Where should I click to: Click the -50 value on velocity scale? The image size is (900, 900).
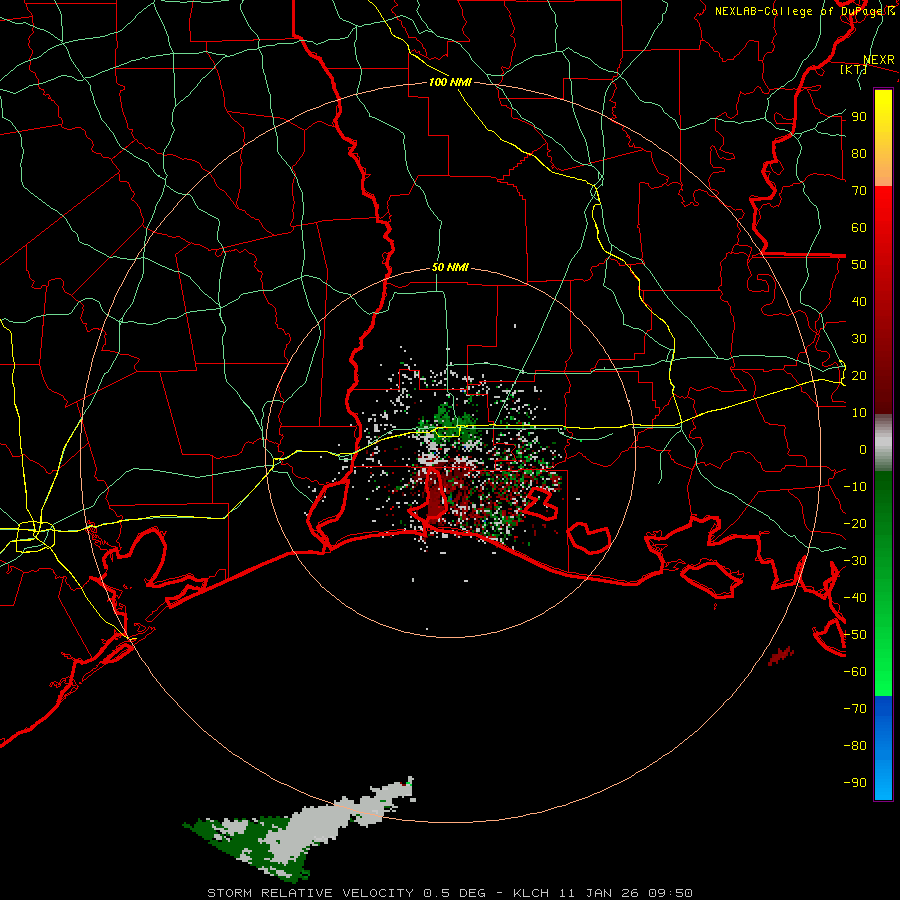pyautogui.click(x=855, y=635)
